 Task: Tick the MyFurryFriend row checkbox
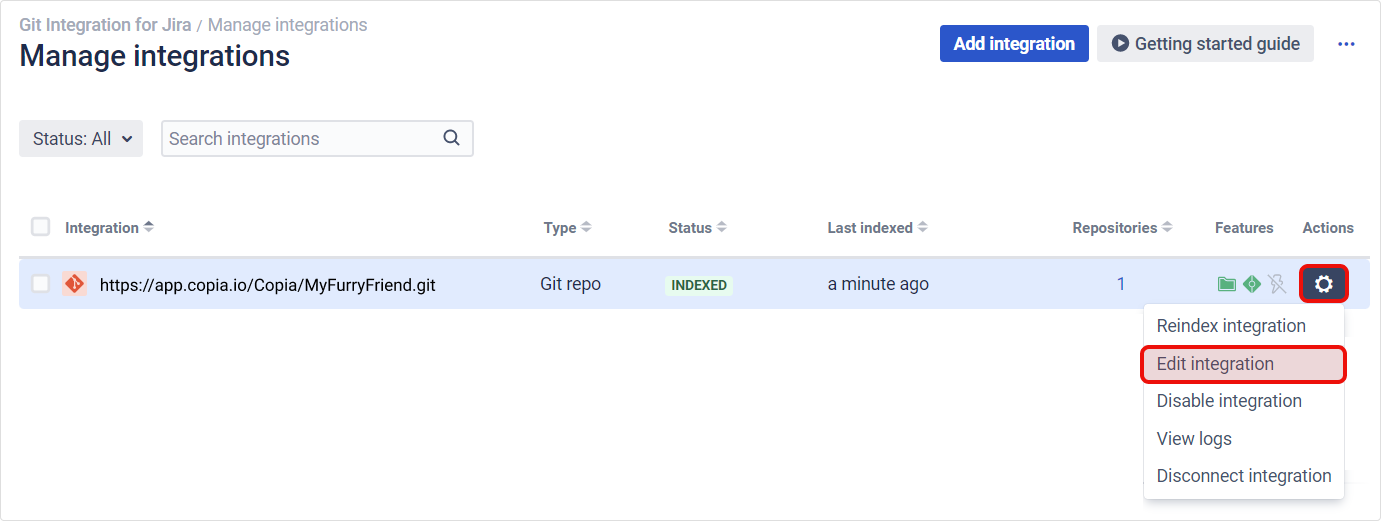point(40,284)
